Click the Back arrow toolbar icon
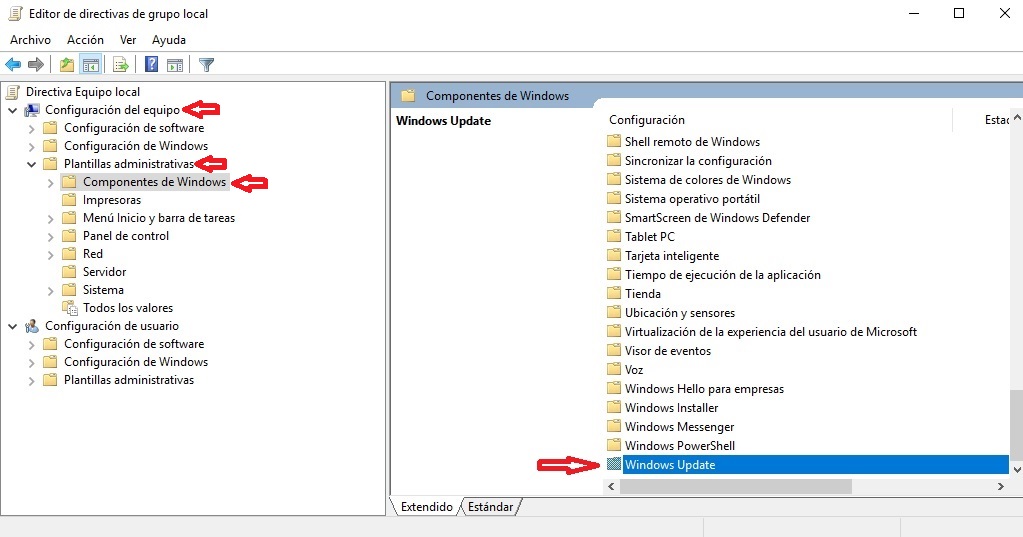 click(13, 65)
